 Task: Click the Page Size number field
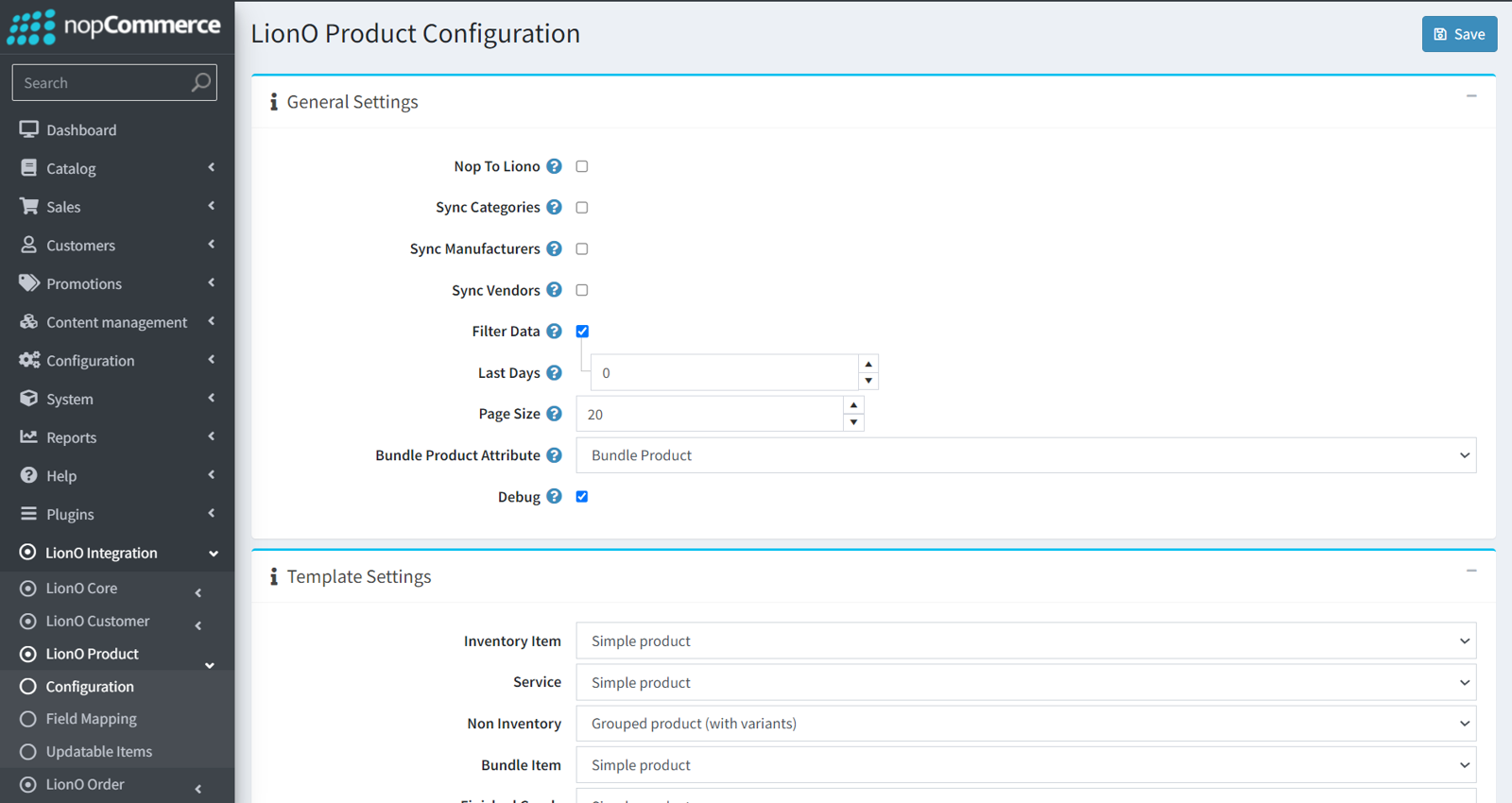pos(710,414)
